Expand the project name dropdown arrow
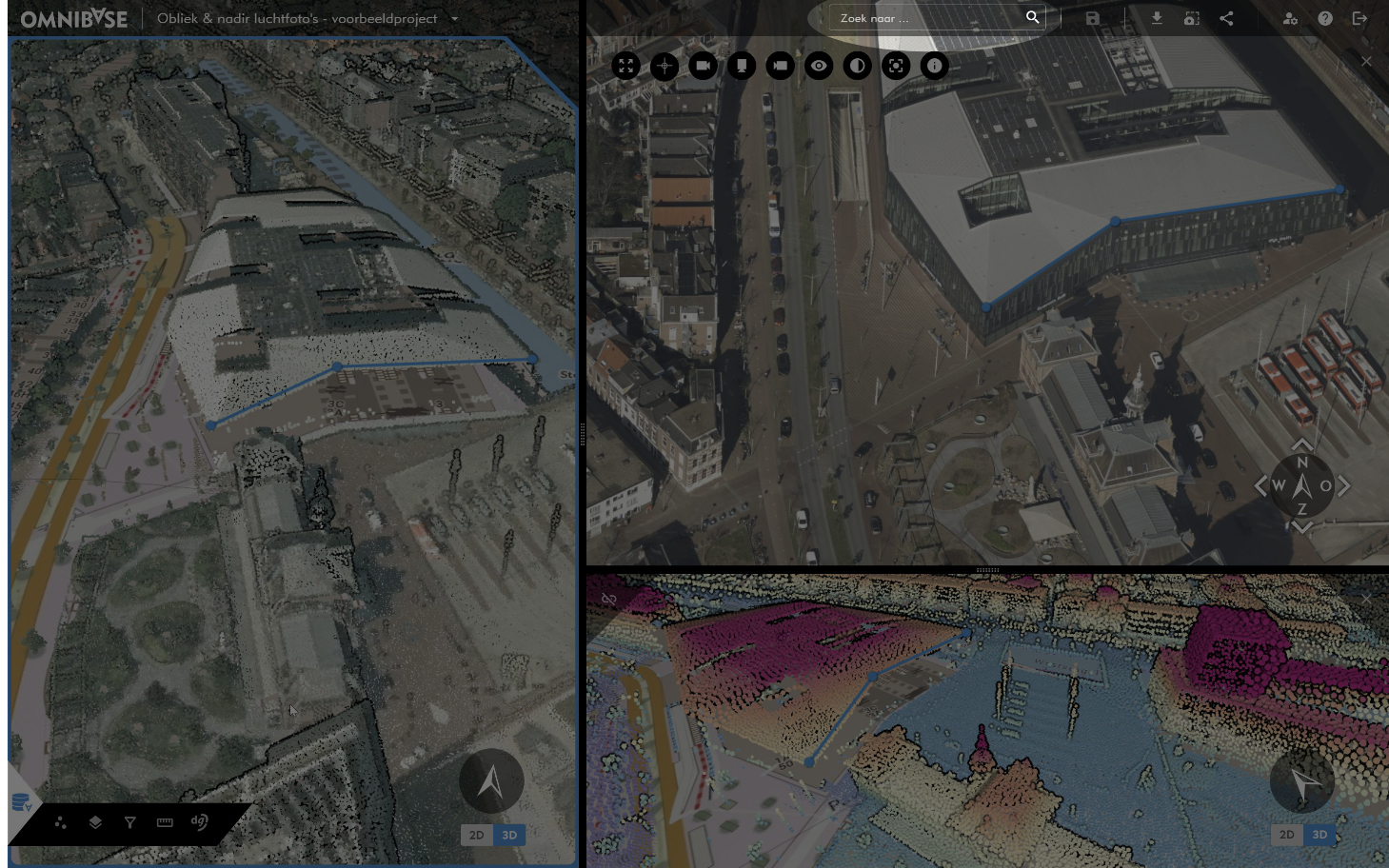 click(454, 19)
